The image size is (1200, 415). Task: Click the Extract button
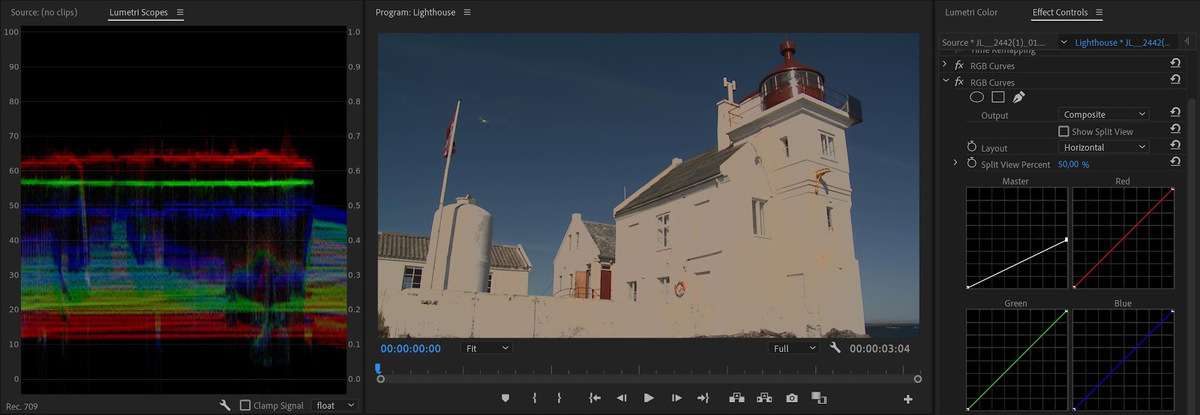tap(764, 398)
